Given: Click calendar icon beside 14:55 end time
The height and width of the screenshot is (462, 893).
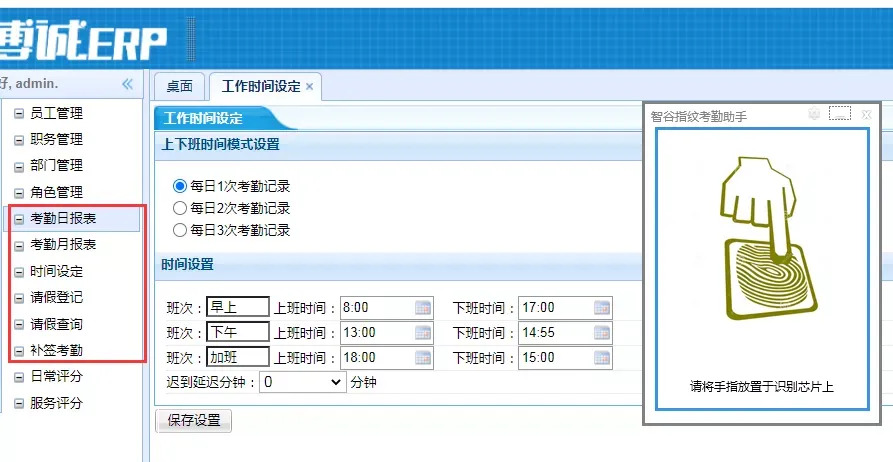Looking at the screenshot, I should pos(601,333).
